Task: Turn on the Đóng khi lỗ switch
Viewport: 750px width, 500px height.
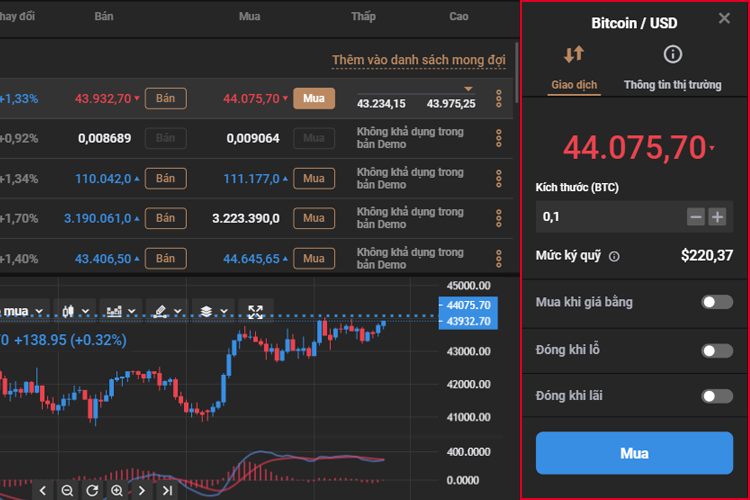Action: [716, 350]
